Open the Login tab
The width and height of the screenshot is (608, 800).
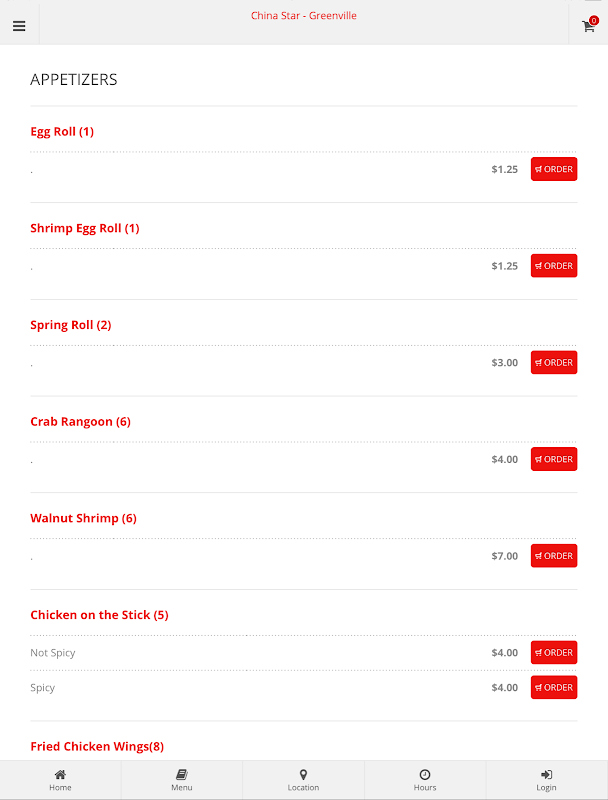click(x=546, y=780)
